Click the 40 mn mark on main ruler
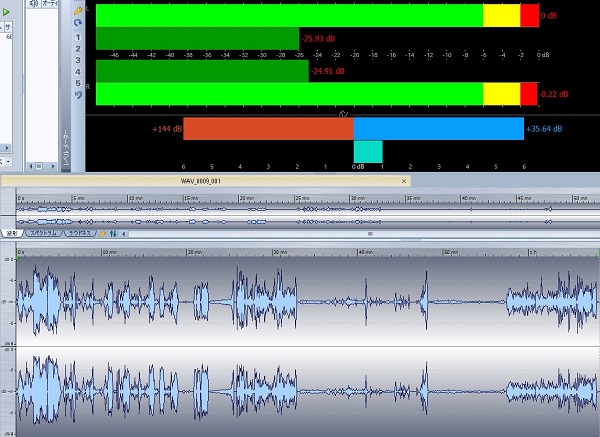The height and width of the screenshot is (437, 600). tap(365, 252)
